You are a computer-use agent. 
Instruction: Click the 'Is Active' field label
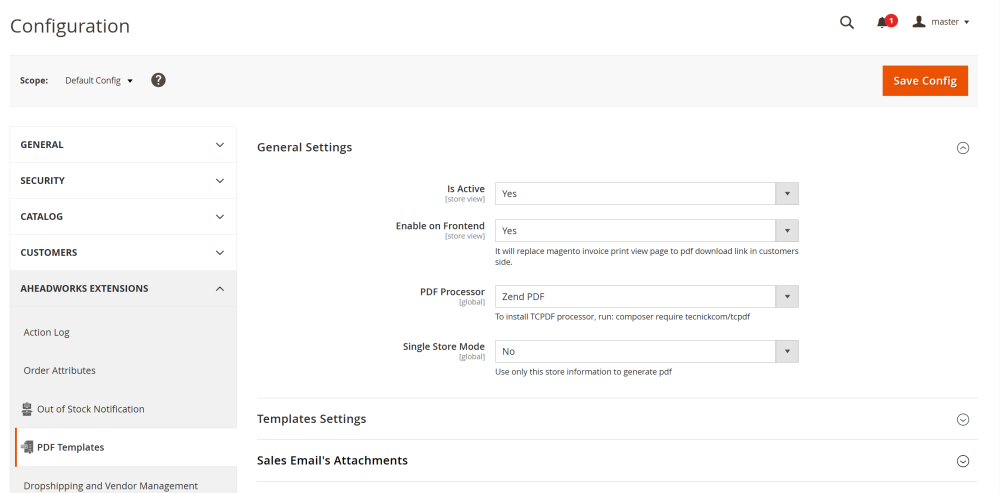click(466, 189)
